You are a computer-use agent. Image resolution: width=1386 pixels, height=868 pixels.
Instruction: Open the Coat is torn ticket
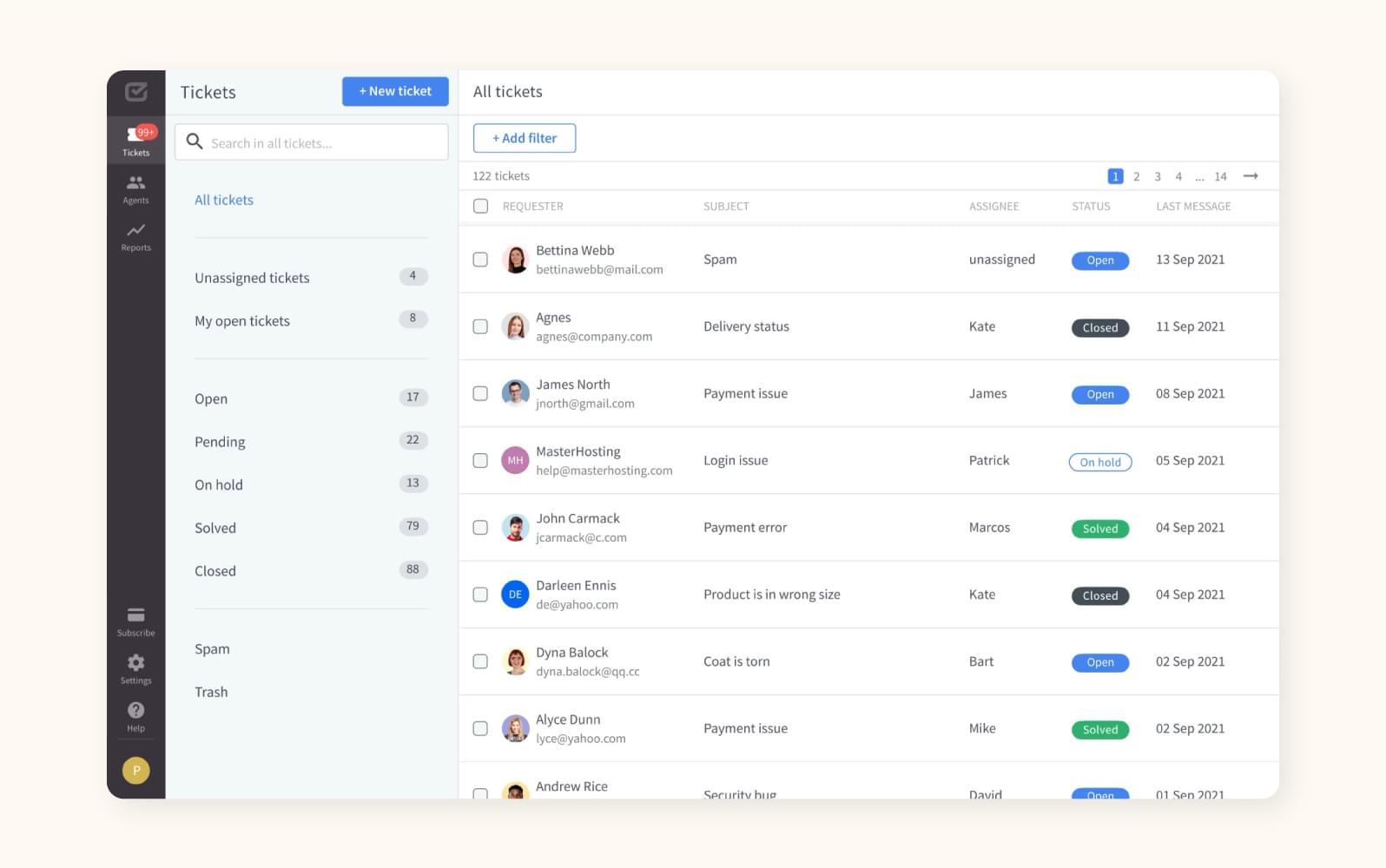(x=736, y=661)
